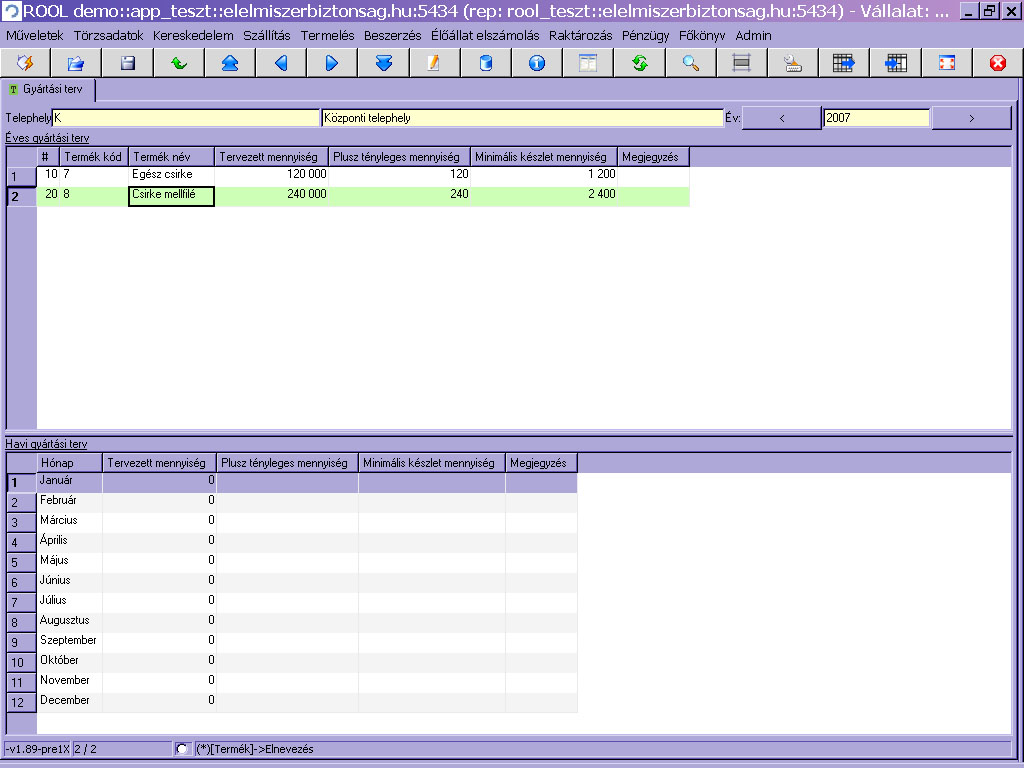The width and height of the screenshot is (1024, 768).
Task: Open search with the magnifying glass icon
Action: tap(691, 63)
